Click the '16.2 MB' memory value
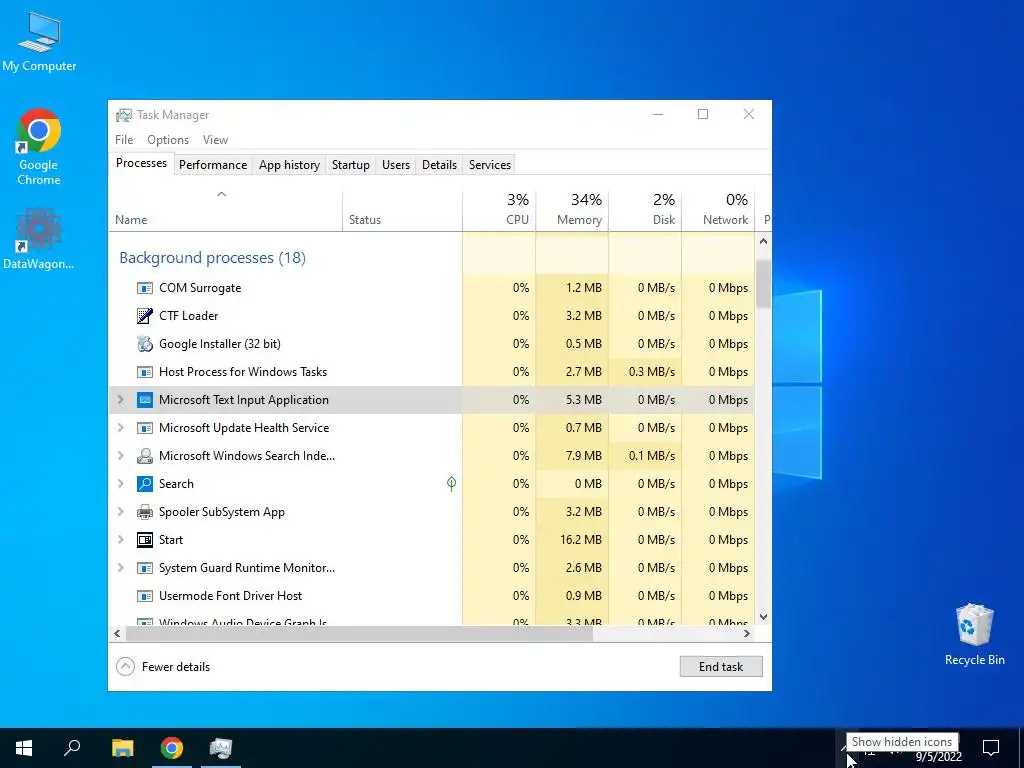1024x768 pixels. [x=581, y=540]
